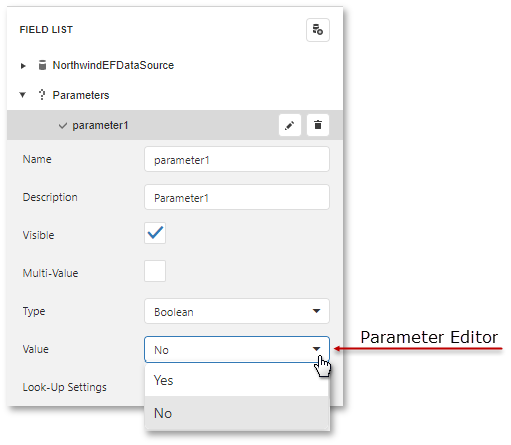511x445 pixels.
Task: Click the Parameters label
Action: pos(81,95)
